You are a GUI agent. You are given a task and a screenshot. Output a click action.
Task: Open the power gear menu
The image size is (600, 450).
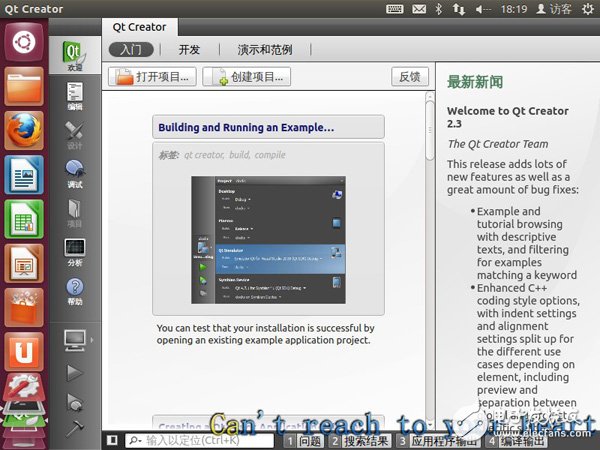587,9
